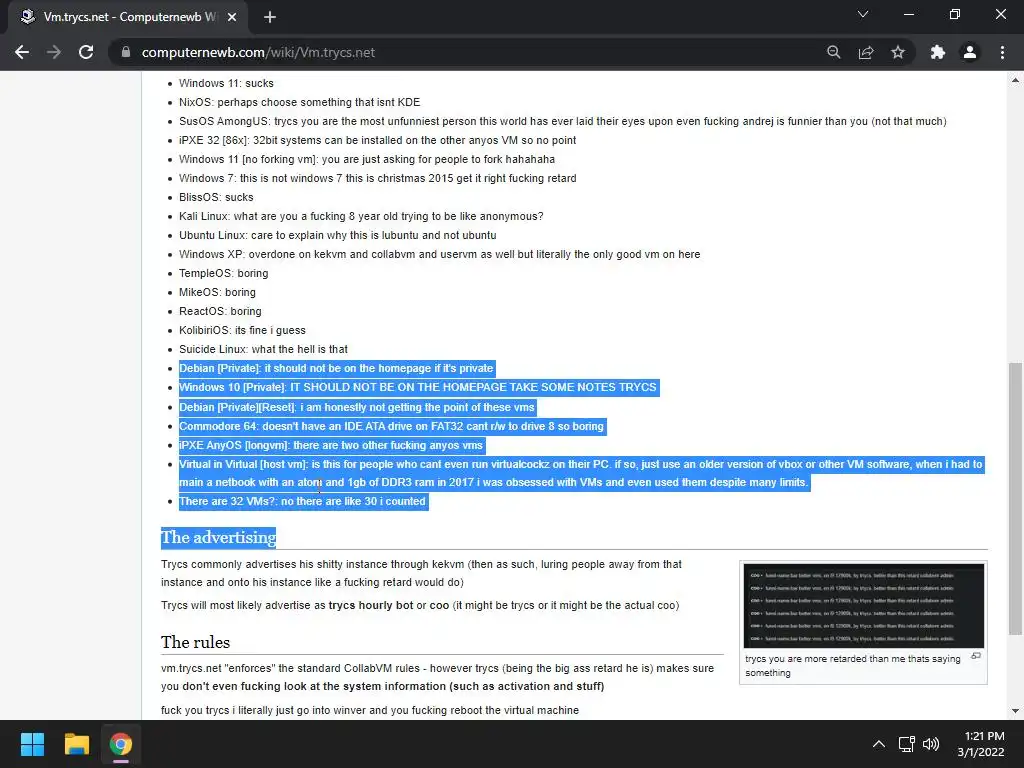
Task: Click the KolibiriOS list entry
Action: point(242,330)
